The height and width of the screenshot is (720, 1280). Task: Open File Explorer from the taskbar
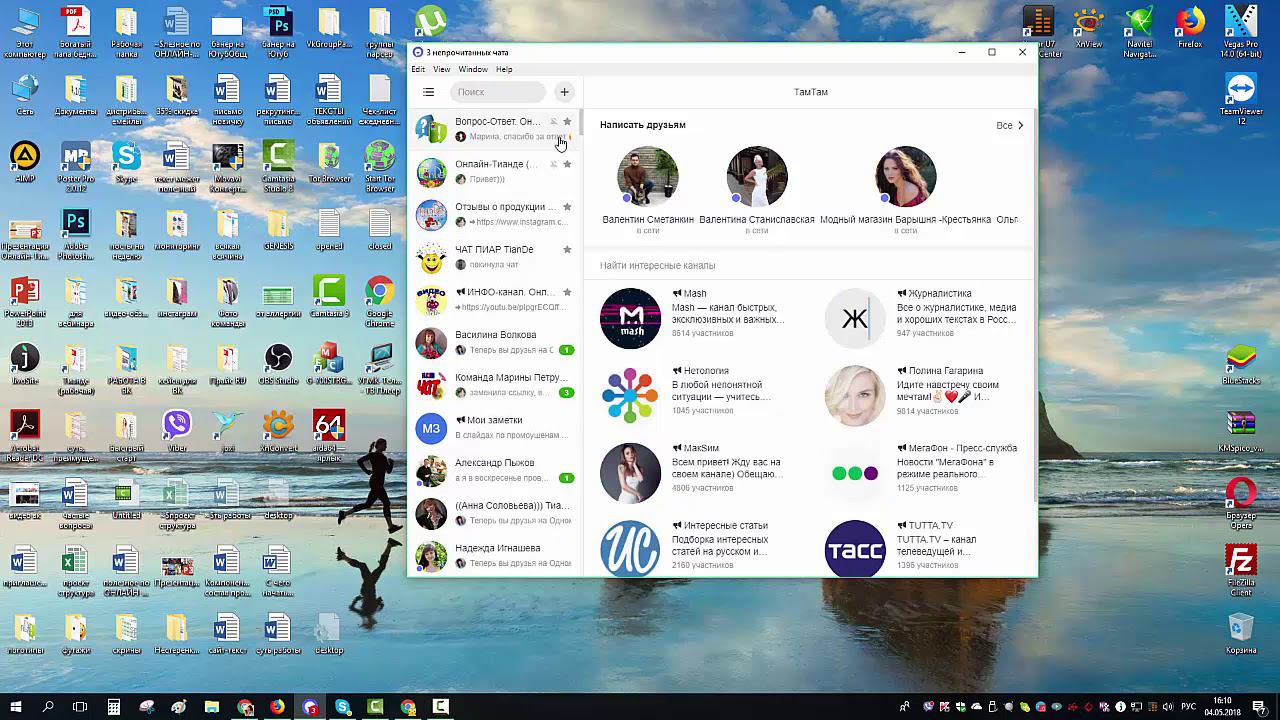tap(212, 707)
